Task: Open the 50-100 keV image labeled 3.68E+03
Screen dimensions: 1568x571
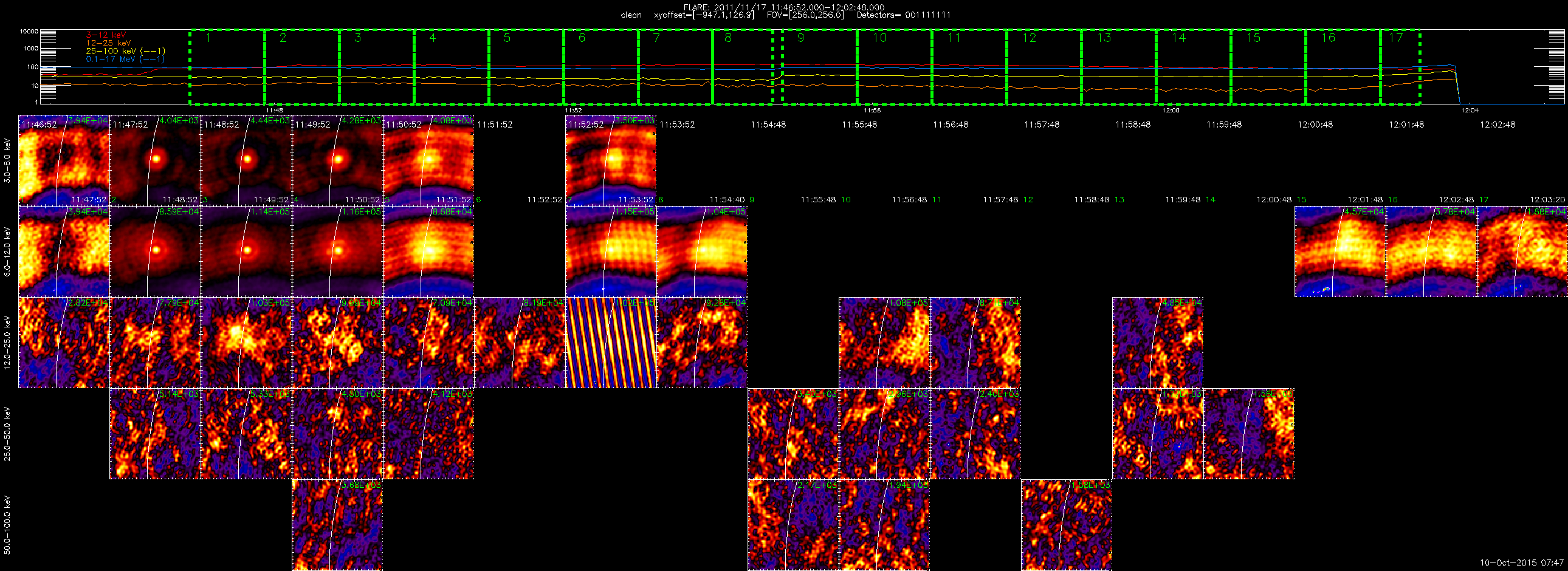Action: (x=338, y=525)
